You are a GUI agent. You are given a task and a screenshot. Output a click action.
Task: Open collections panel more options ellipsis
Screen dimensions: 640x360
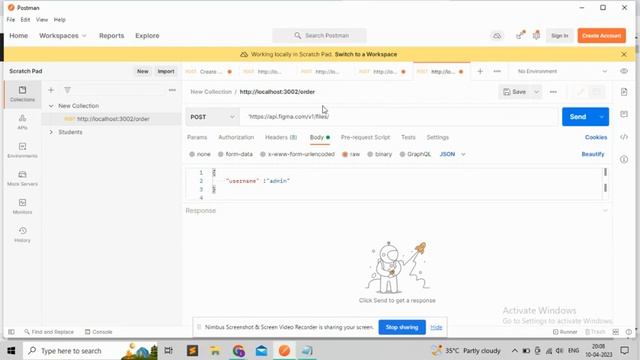(172, 90)
